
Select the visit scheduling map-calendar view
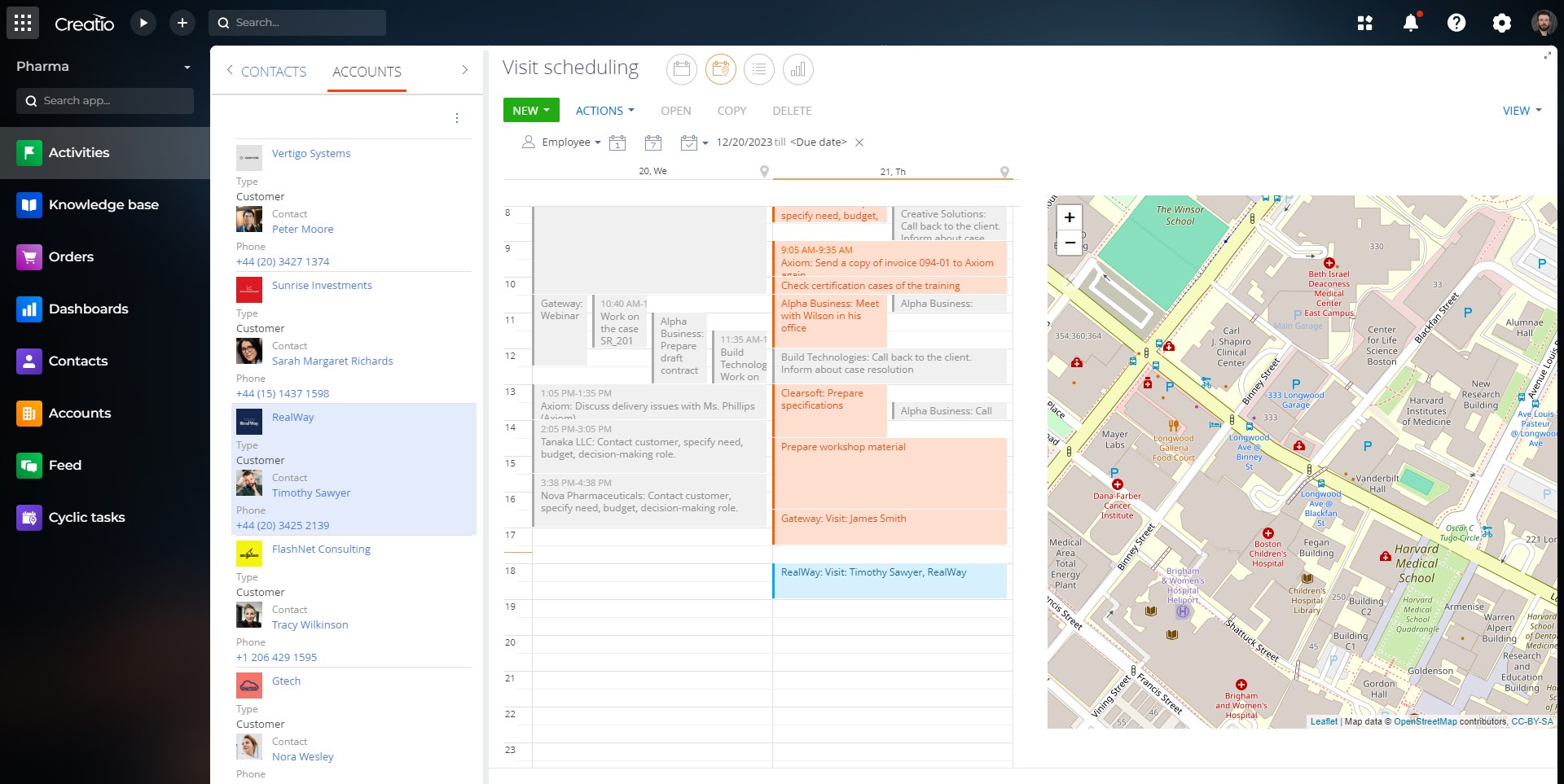point(721,69)
